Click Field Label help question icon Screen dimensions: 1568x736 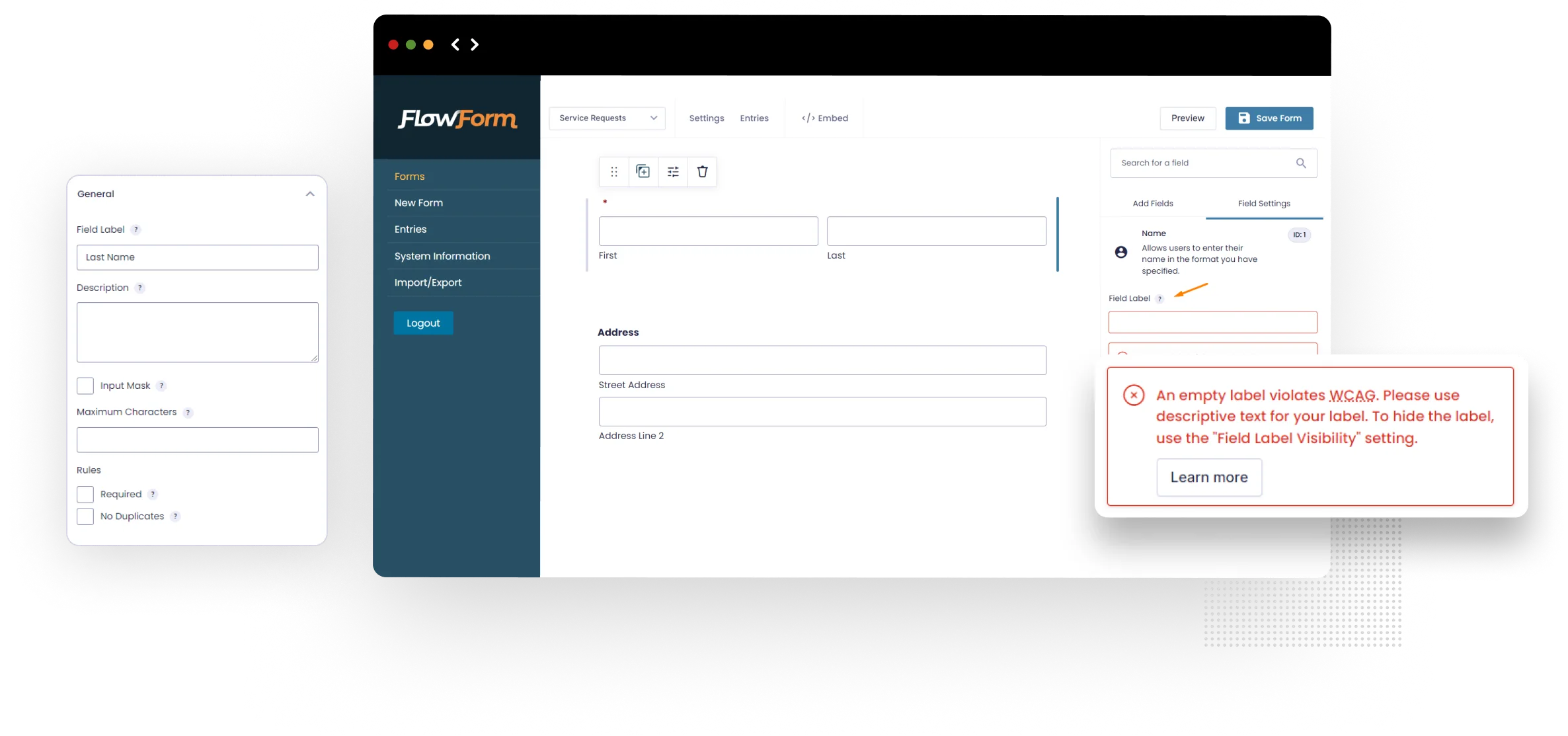click(136, 230)
